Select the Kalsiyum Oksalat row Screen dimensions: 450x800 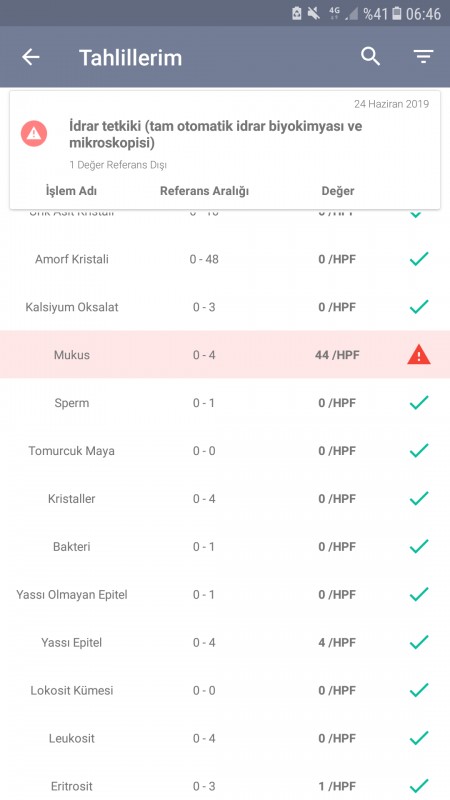pos(225,307)
